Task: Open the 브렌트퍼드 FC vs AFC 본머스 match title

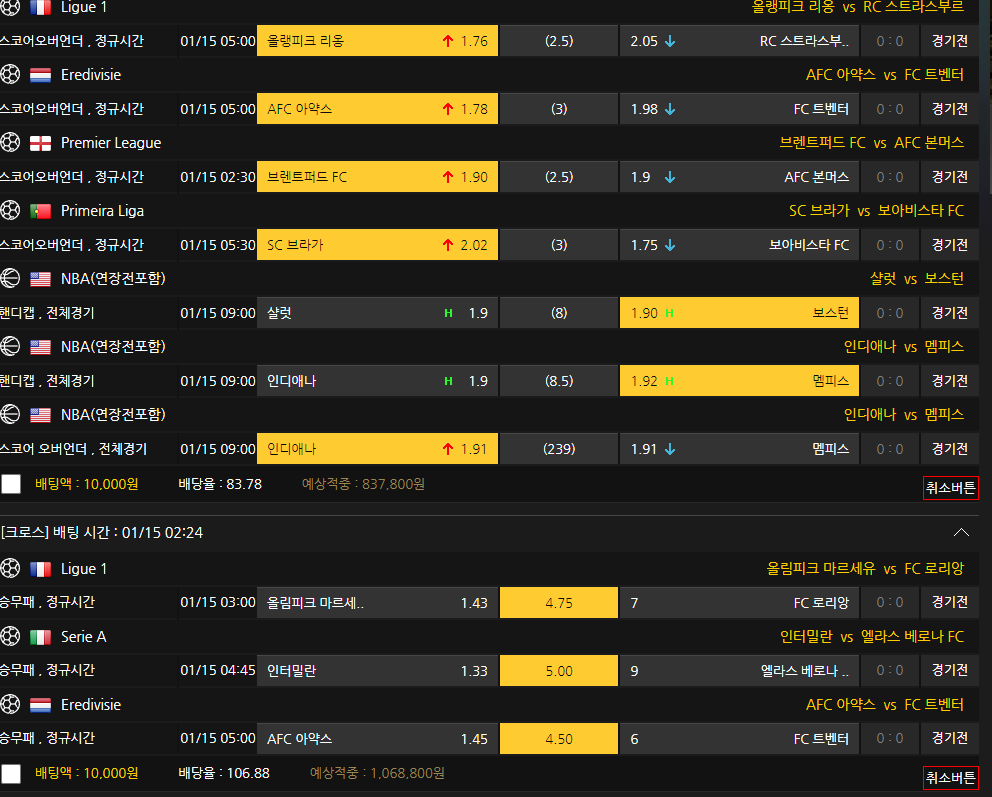Action: point(871,143)
